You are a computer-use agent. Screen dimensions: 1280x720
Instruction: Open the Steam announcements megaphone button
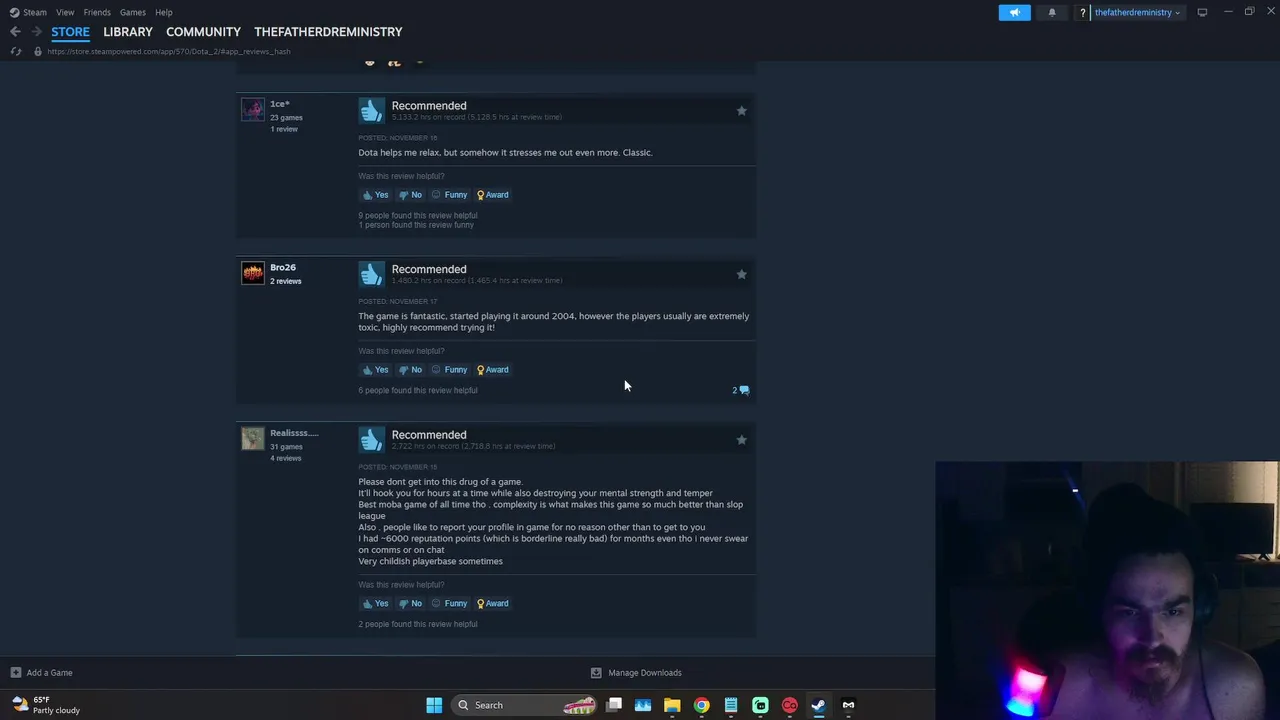click(x=1014, y=12)
